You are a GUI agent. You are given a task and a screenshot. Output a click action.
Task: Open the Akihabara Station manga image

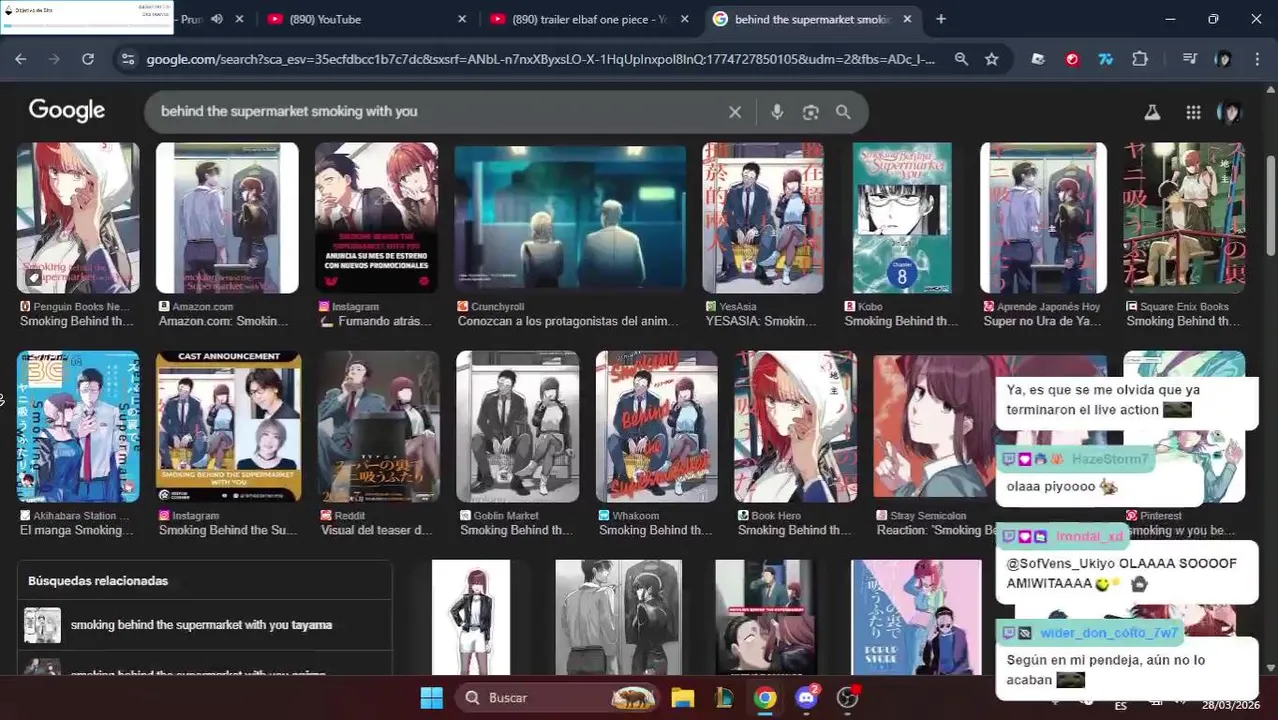pyautogui.click(x=78, y=427)
